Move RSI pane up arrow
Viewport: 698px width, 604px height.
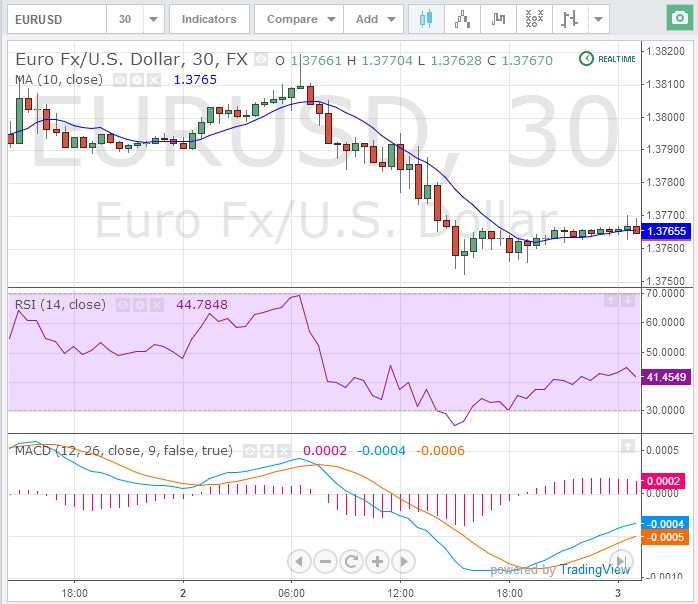point(611,301)
